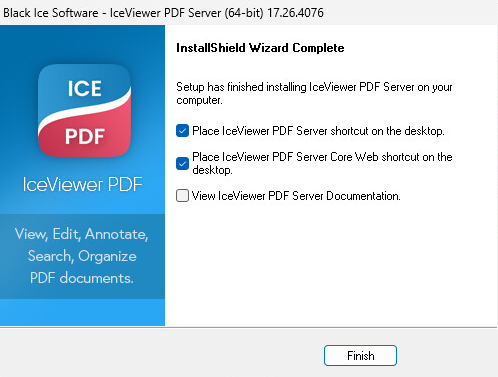Click the separator line above Finish
Viewport: 498px width, 377px height.
(249, 328)
